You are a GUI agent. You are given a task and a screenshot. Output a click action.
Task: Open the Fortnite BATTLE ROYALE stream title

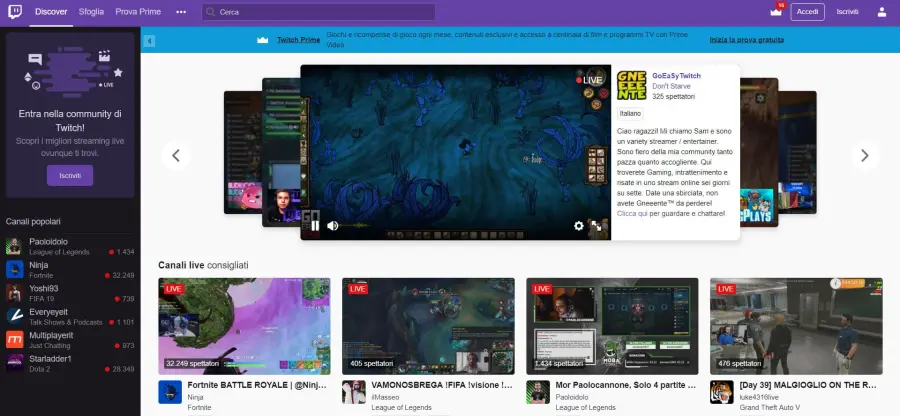click(x=258, y=386)
